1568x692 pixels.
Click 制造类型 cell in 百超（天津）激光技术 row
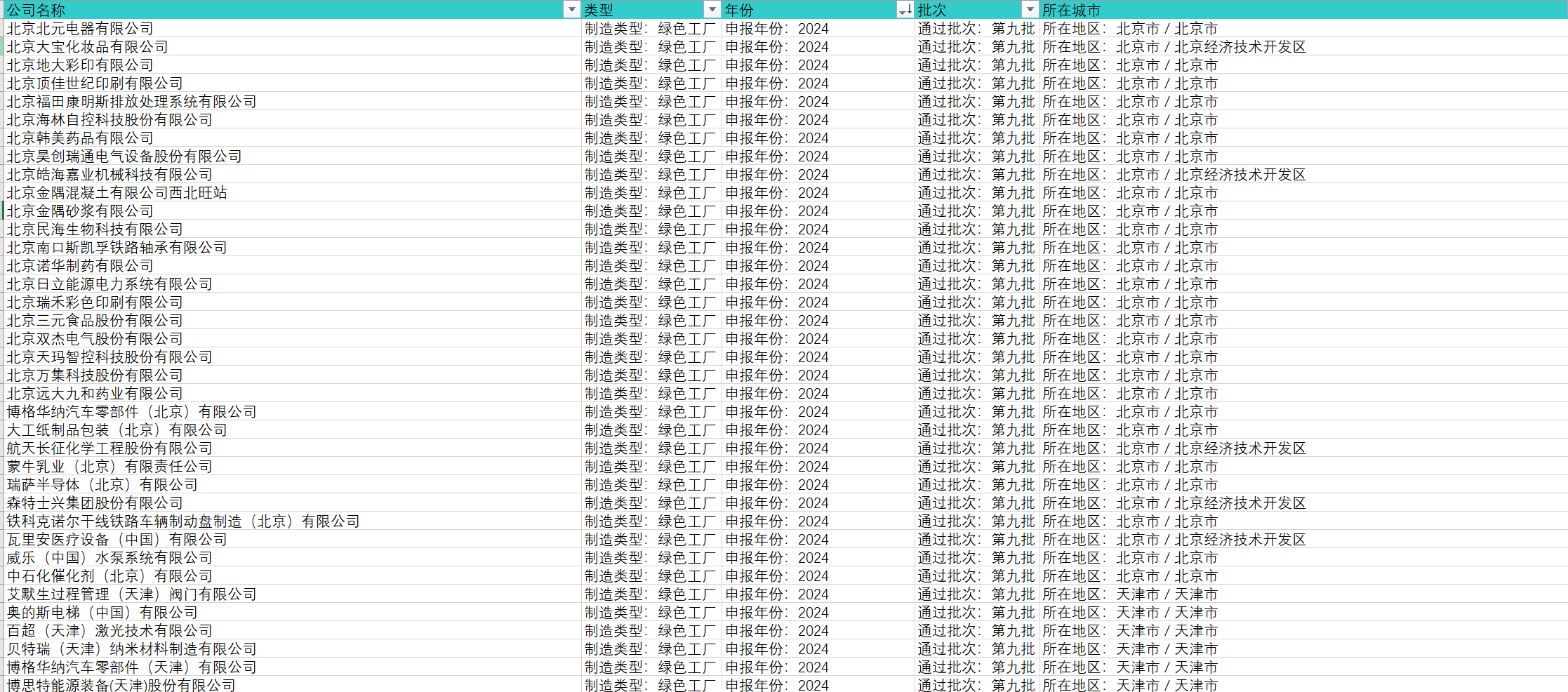coord(651,631)
